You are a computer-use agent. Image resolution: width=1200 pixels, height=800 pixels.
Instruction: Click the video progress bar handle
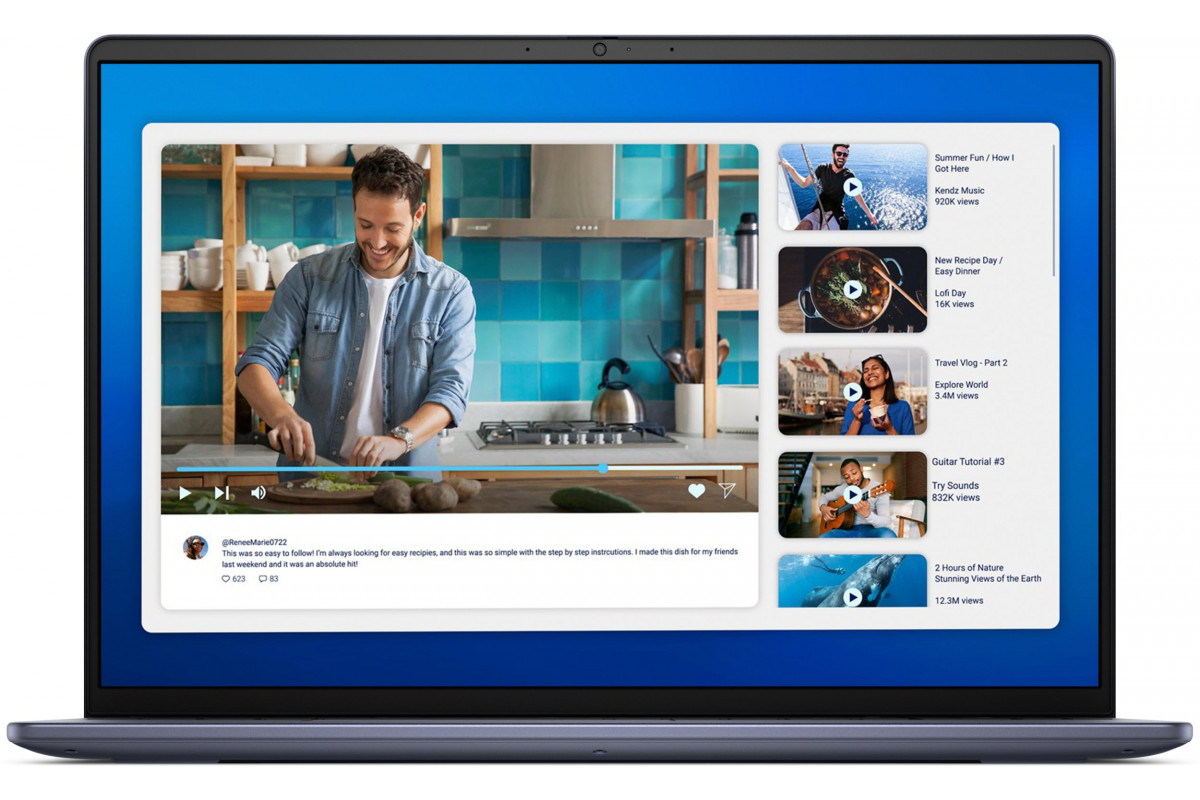tap(603, 468)
